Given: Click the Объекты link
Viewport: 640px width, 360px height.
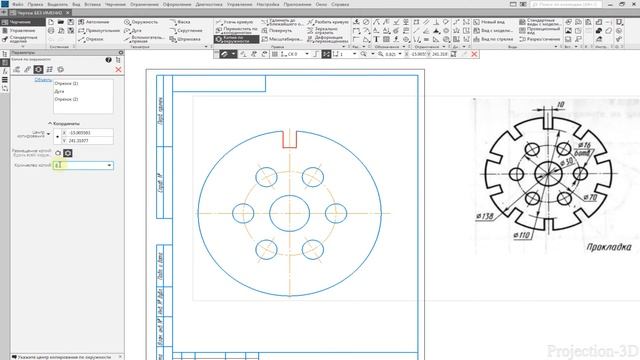Looking at the screenshot, I should [x=43, y=80].
